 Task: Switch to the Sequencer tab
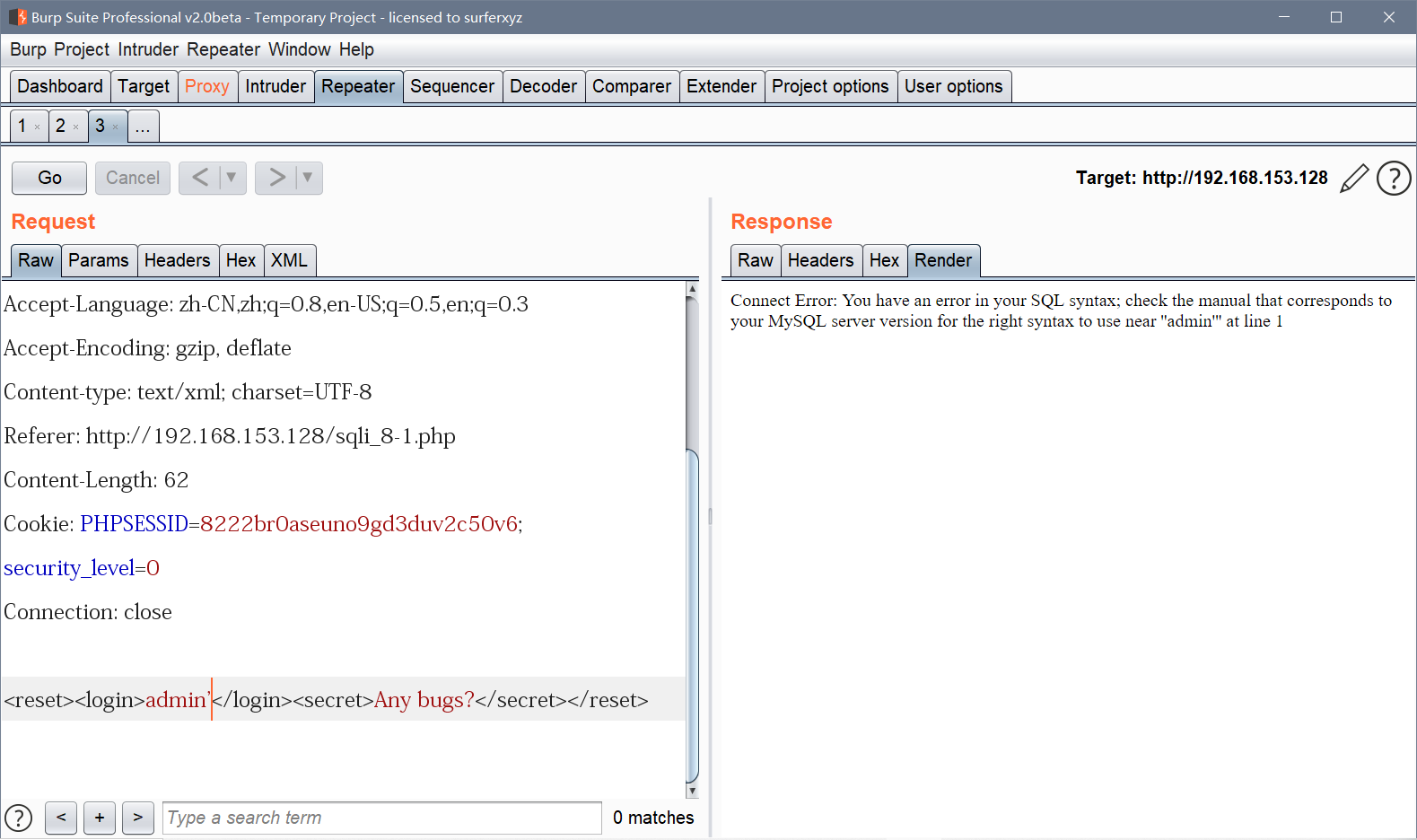tap(452, 86)
